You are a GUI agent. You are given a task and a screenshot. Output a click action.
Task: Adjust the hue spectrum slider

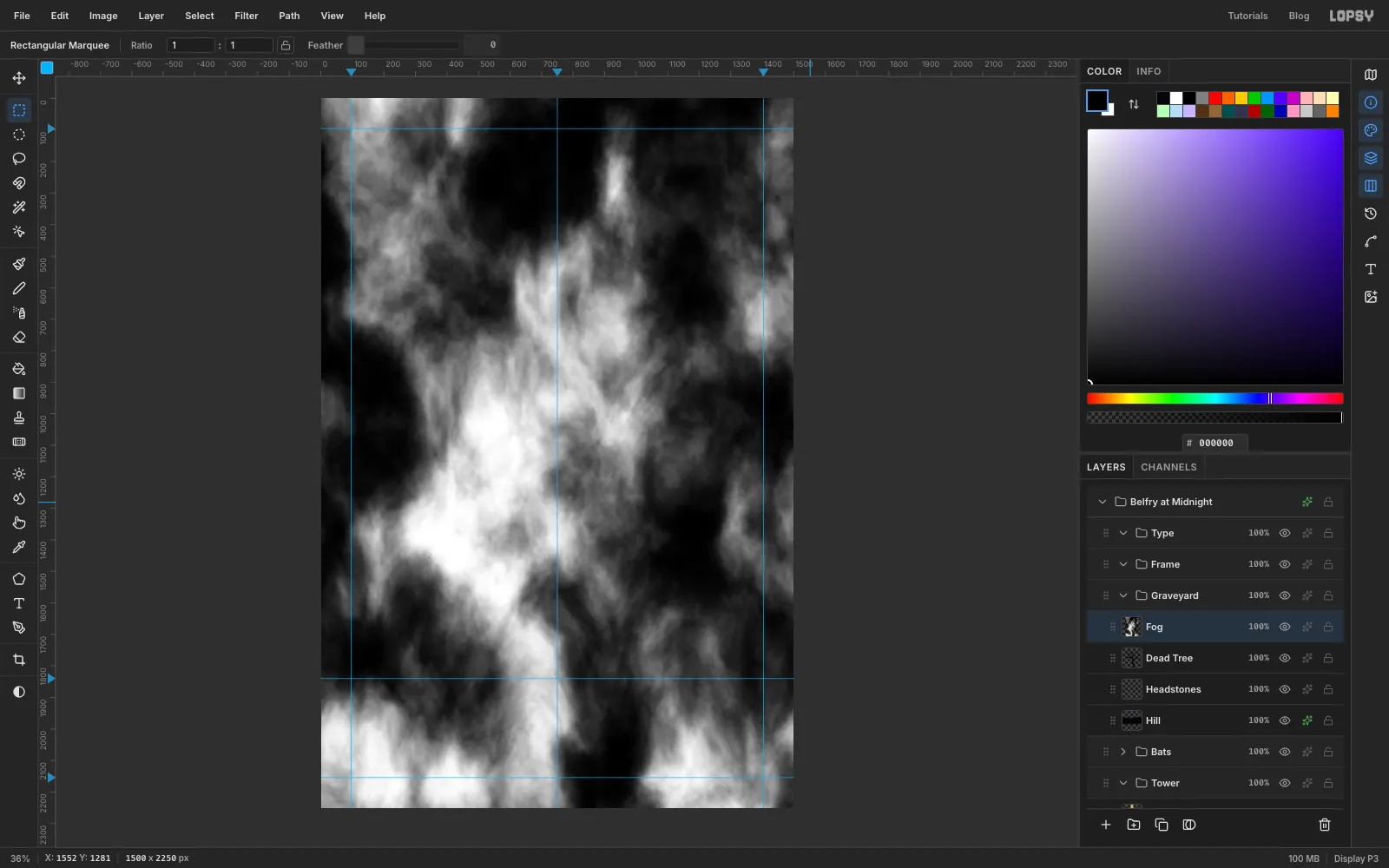pyautogui.click(x=1215, y=398)
